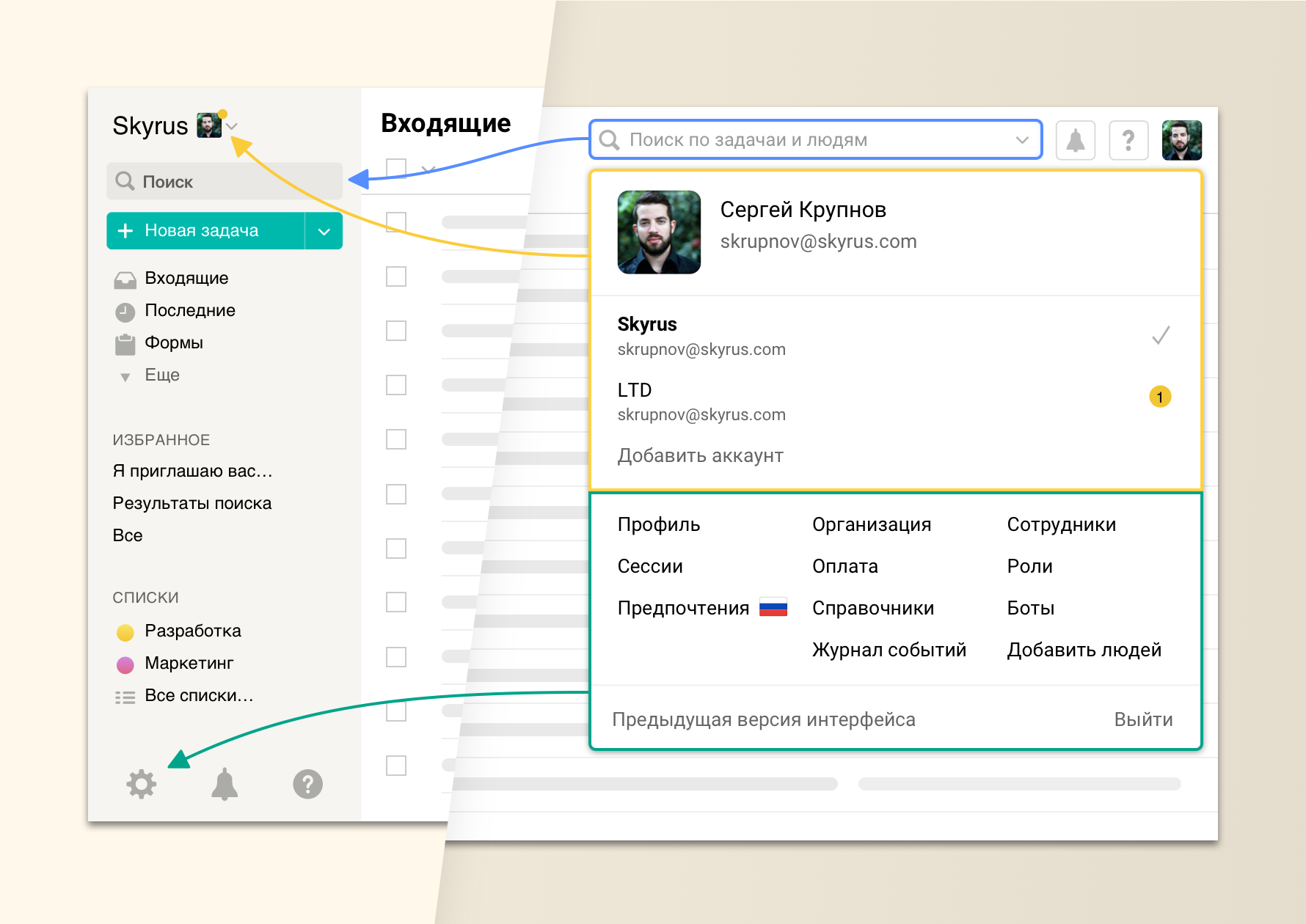Click email skrupnov@skyrus.com under Сергей Крупнов
The height and width of the screenshot is (924, 1306).
(x=819, y=241)
